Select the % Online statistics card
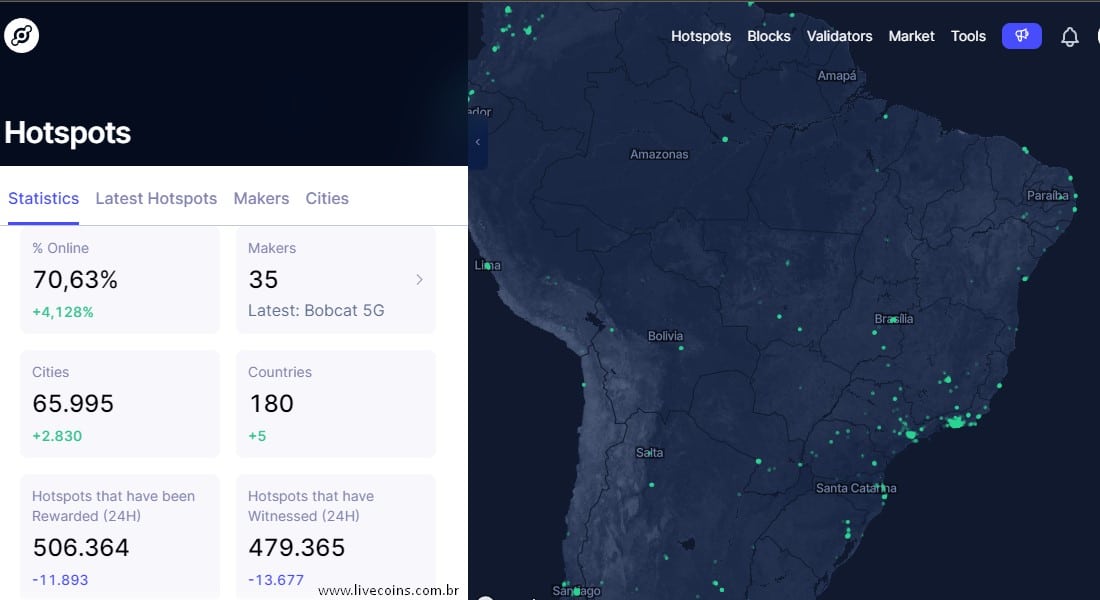Viewport: 1100px width, 600px height. pyautogui.click(x=120, y=280)
